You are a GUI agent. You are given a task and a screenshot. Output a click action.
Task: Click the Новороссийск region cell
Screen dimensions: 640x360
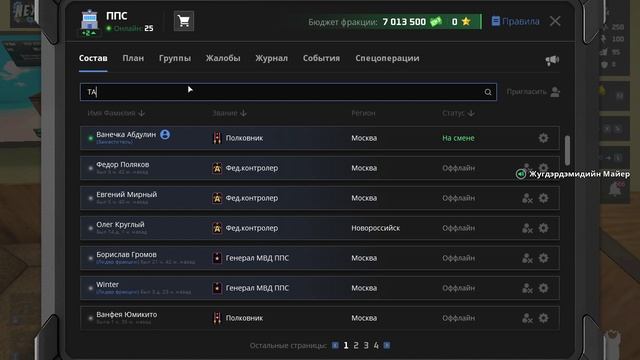(376, 228)
